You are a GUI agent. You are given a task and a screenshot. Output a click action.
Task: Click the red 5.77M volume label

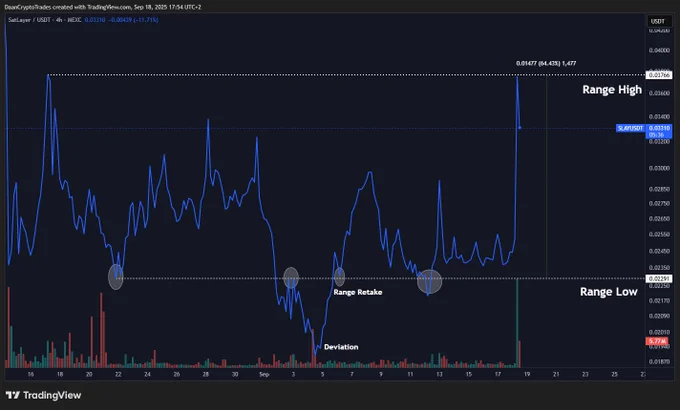[657, 341]
